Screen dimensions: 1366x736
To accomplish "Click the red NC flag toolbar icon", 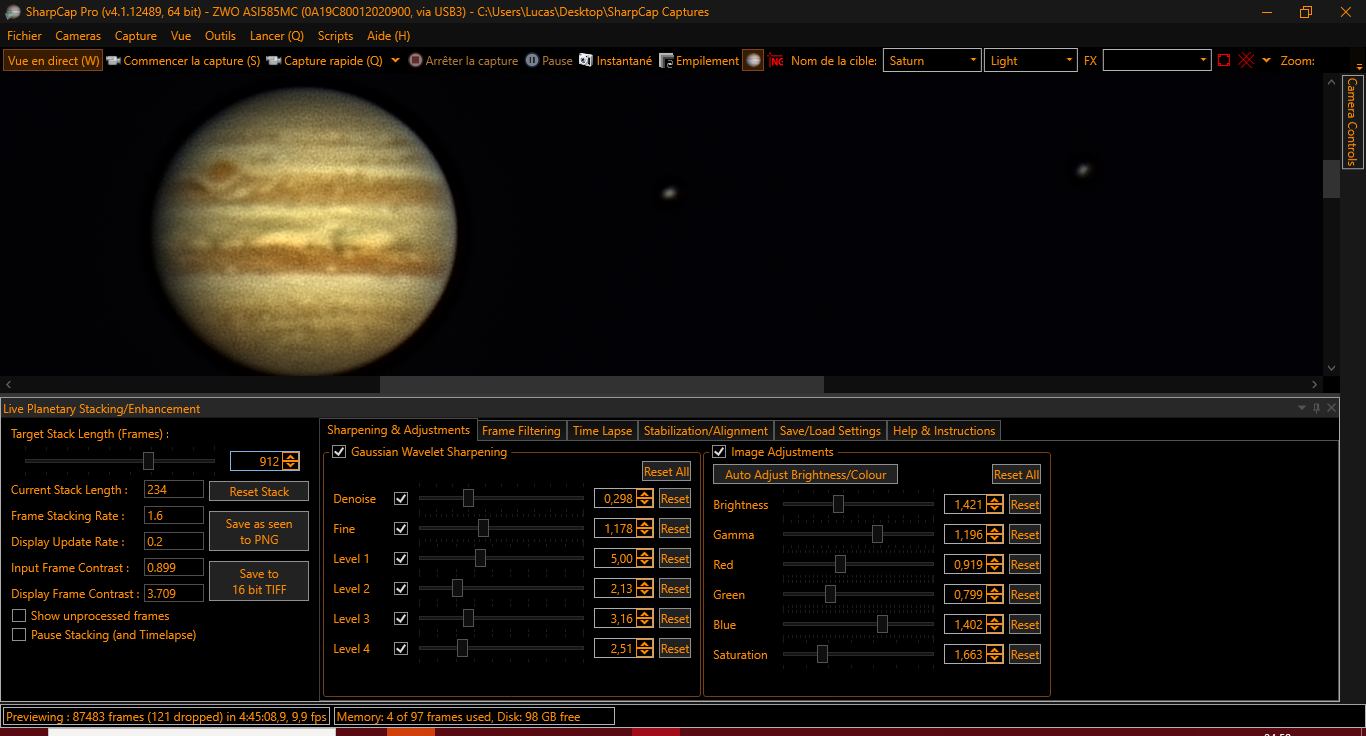I will click(776, 61).
